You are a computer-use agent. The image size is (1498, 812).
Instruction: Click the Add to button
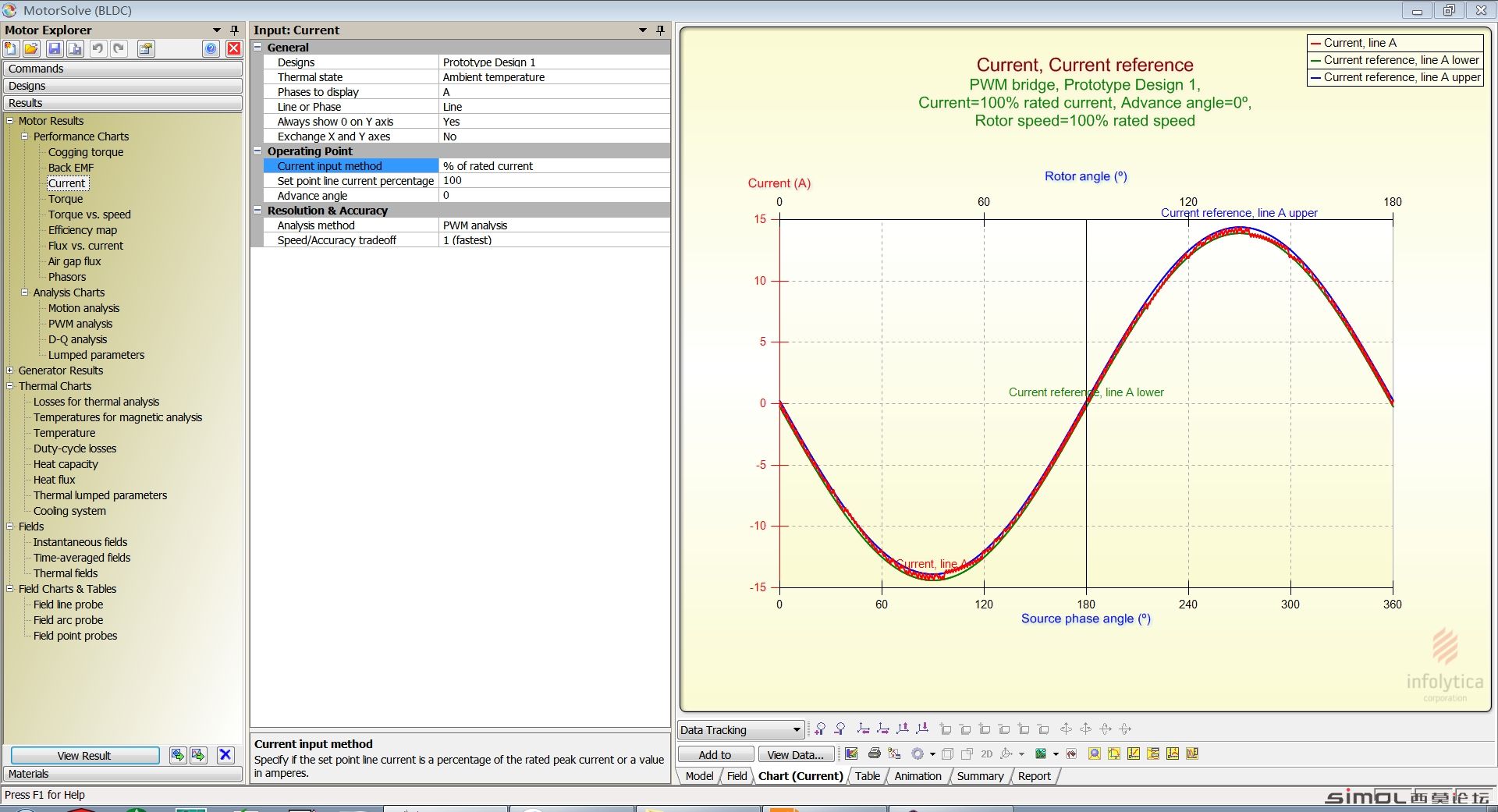715,754
